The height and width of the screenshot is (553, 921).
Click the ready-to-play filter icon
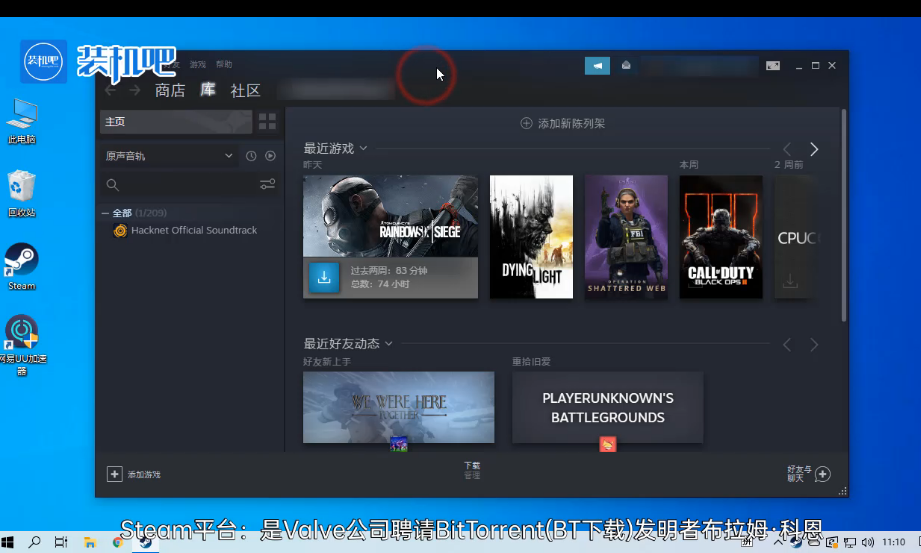pos(270,156)
